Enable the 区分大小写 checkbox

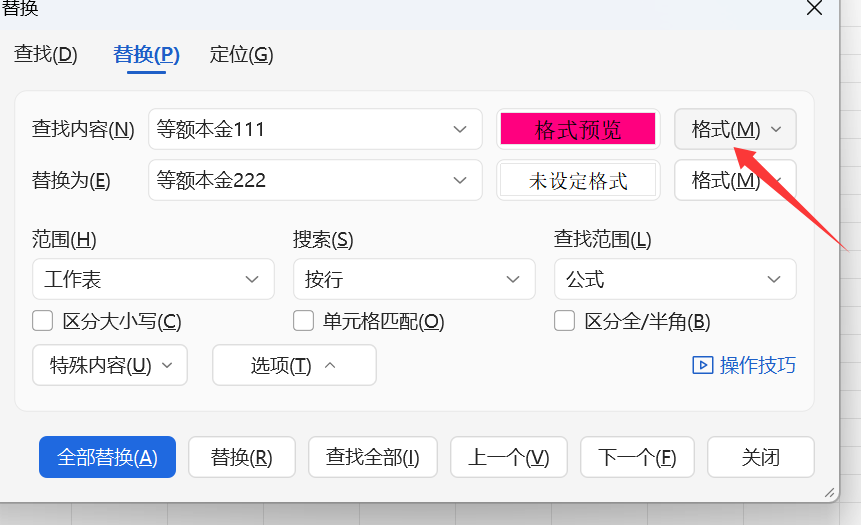[42, 321]
